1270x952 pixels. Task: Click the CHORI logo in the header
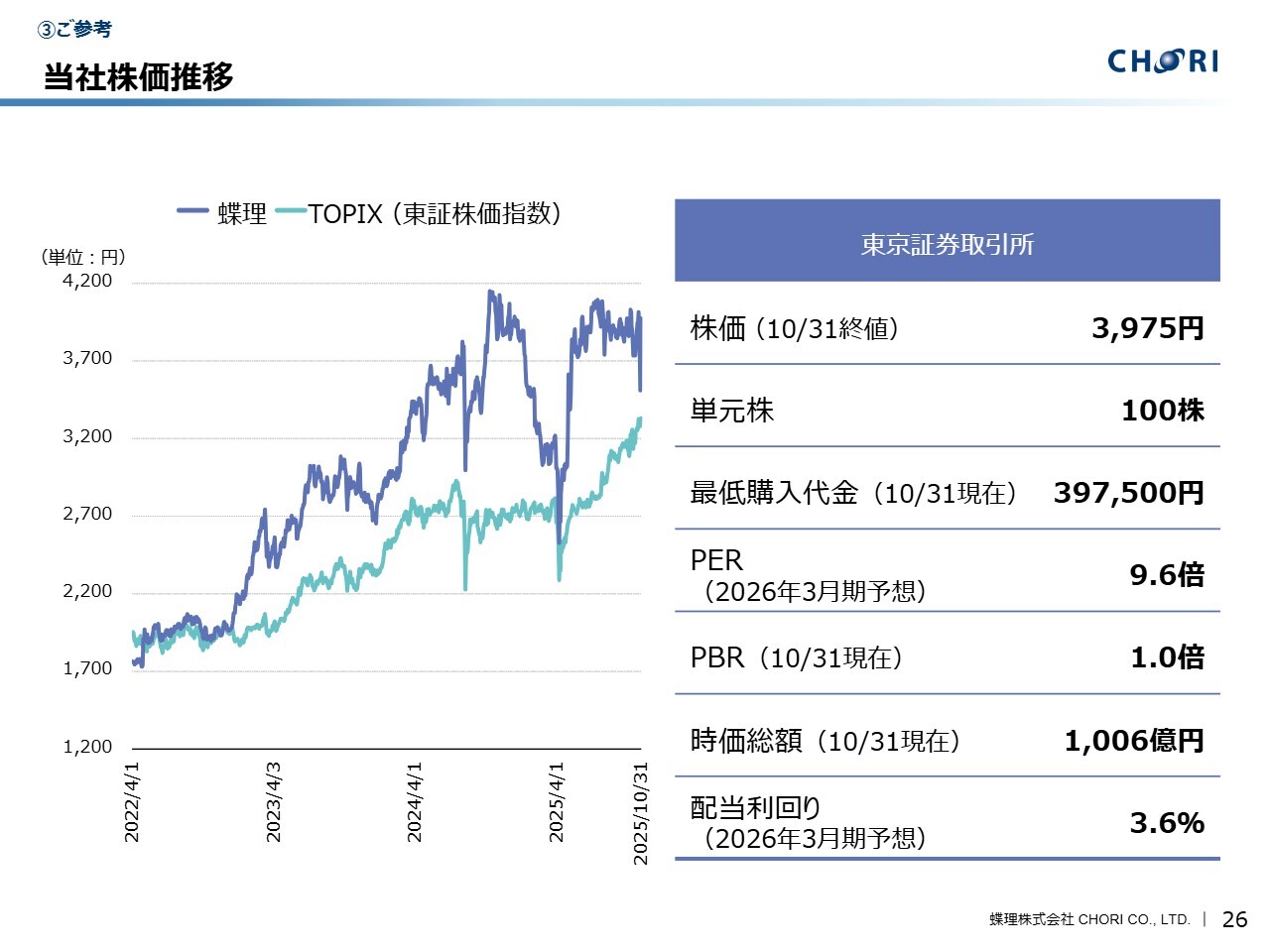(x=1162, y=61)
